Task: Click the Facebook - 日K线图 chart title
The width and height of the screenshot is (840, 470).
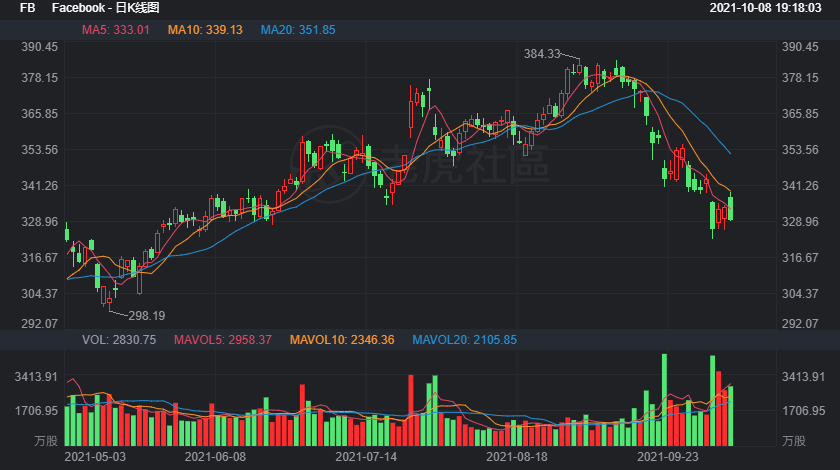Action: (x=106, y=8)
